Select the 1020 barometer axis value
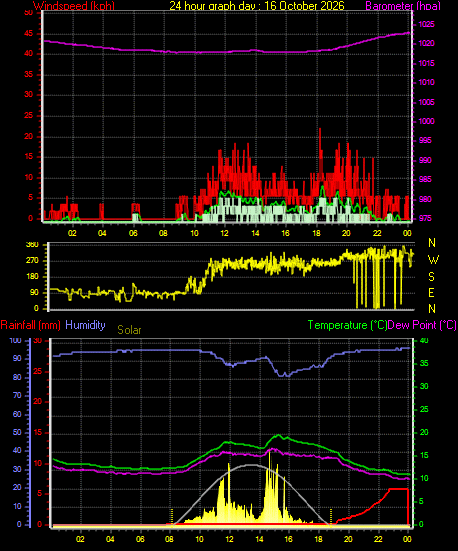Screen dimensions: 458x551 (x=426, y=44)
